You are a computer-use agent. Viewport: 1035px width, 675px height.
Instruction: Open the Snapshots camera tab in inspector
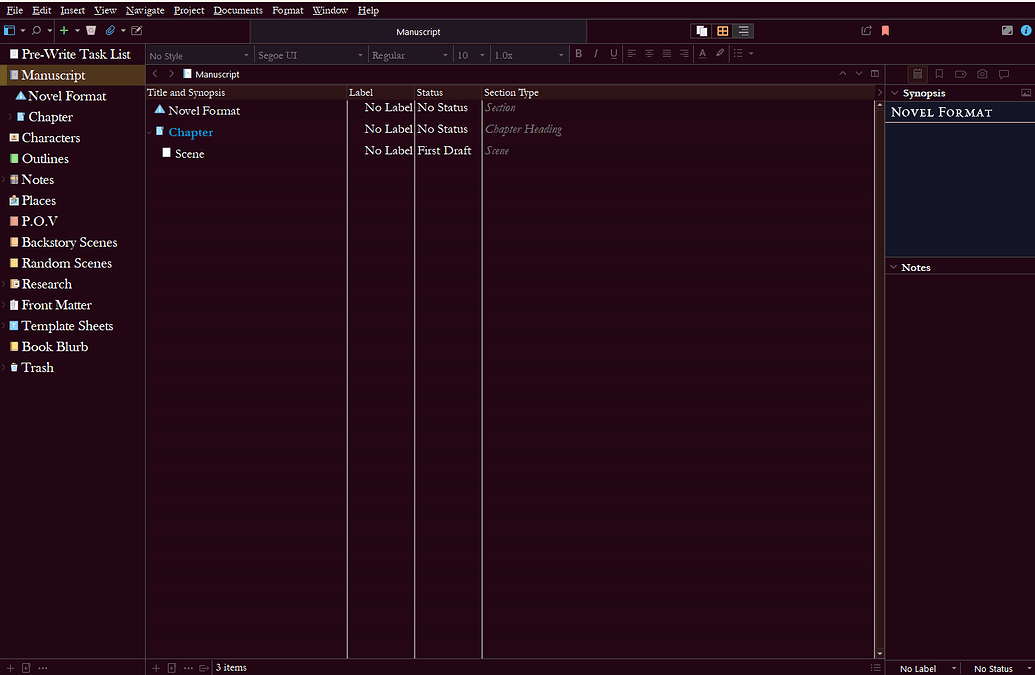point(982,74)
